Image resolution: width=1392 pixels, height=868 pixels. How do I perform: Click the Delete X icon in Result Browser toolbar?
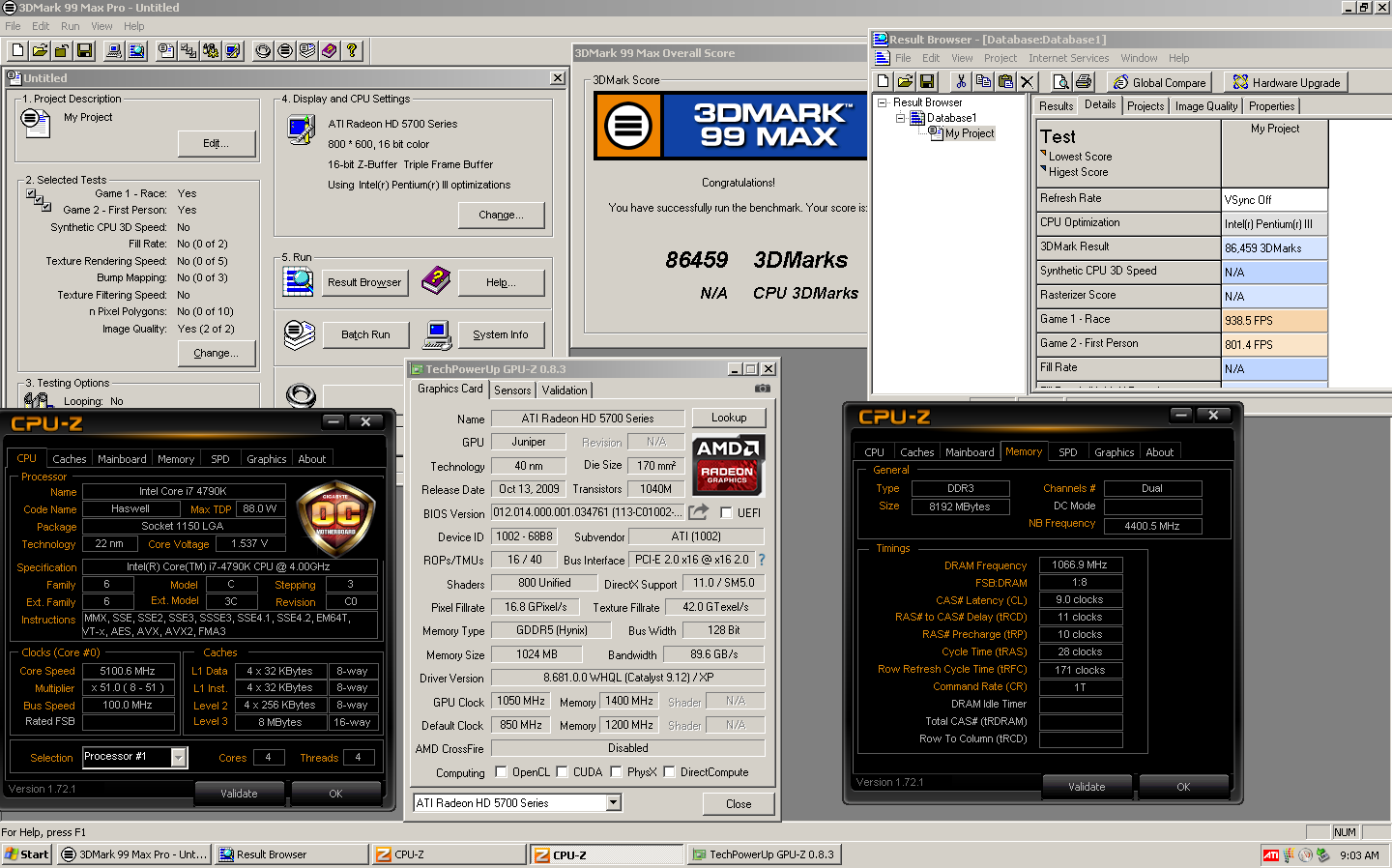tap(1028, 82)
